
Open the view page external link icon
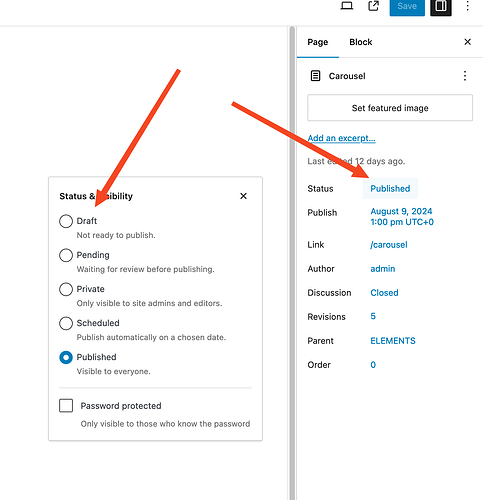click(373, 6)
